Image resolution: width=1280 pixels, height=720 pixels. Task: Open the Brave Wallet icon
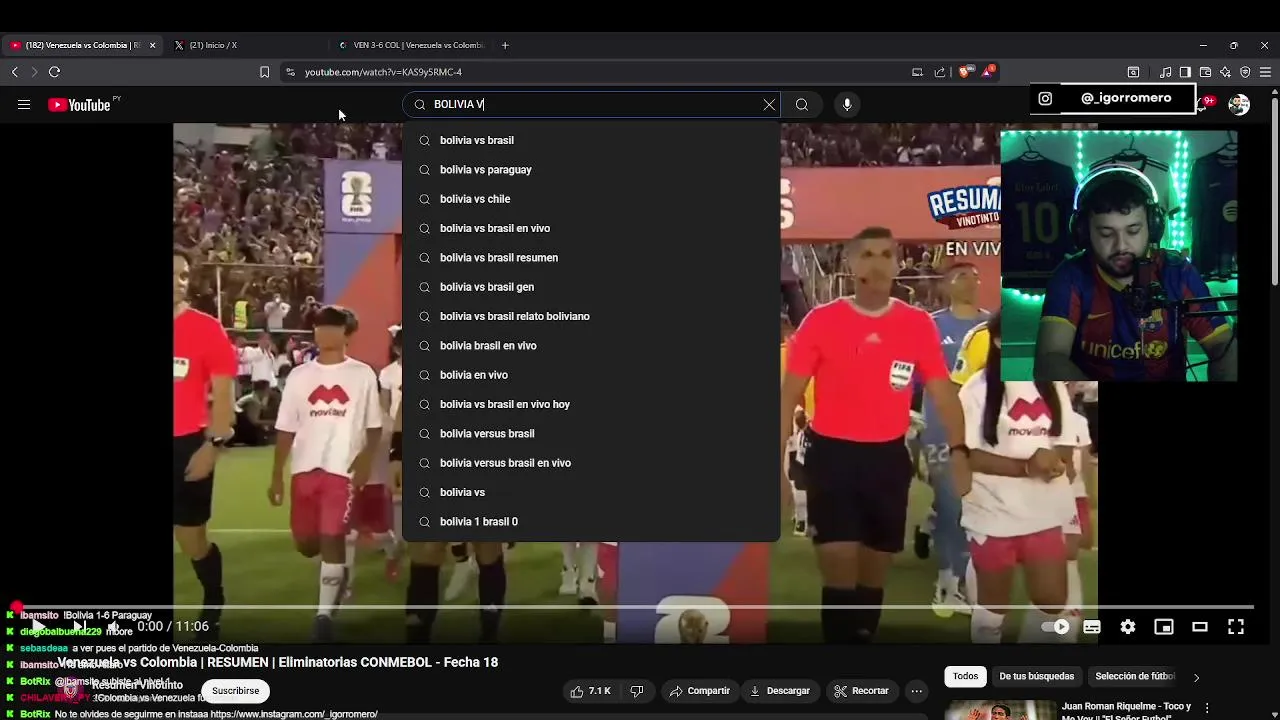pyautogui.click(x=1205, y=72)
